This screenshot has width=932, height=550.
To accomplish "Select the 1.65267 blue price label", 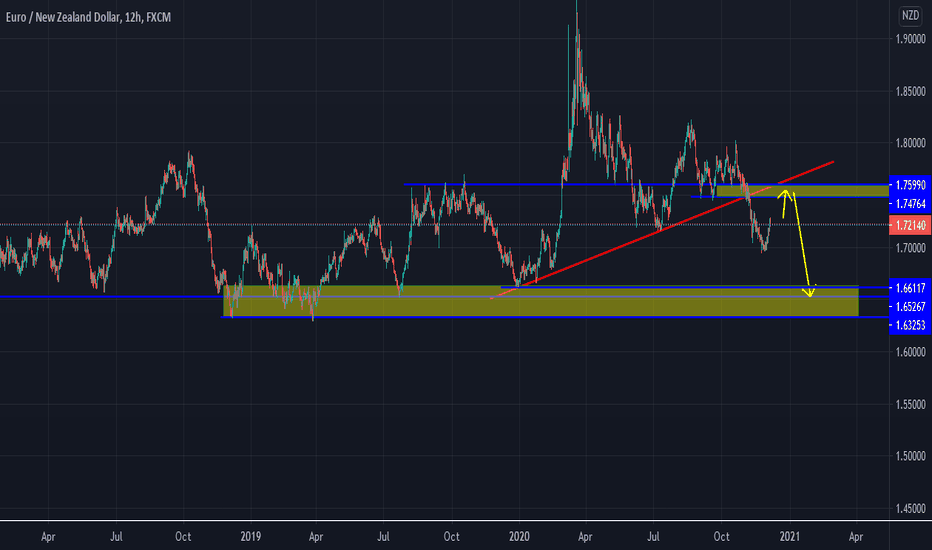I will point(910,306).
